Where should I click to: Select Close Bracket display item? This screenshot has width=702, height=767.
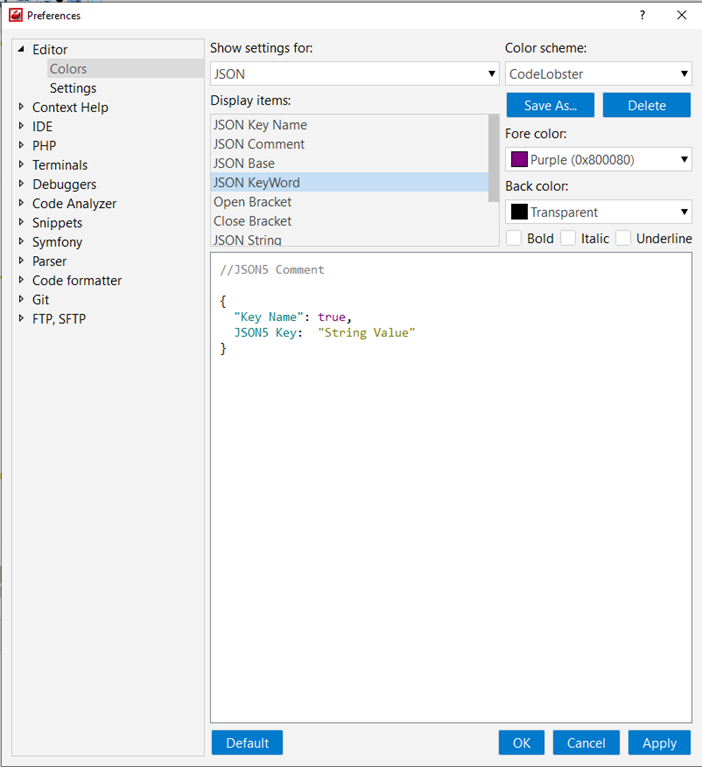pos(349,221)
